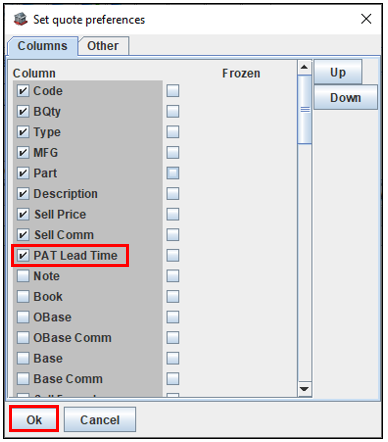The width and height of the screenshot is (388, 442).
Task: Uncheck the Code column checkbox
Action: pos(23,91)
